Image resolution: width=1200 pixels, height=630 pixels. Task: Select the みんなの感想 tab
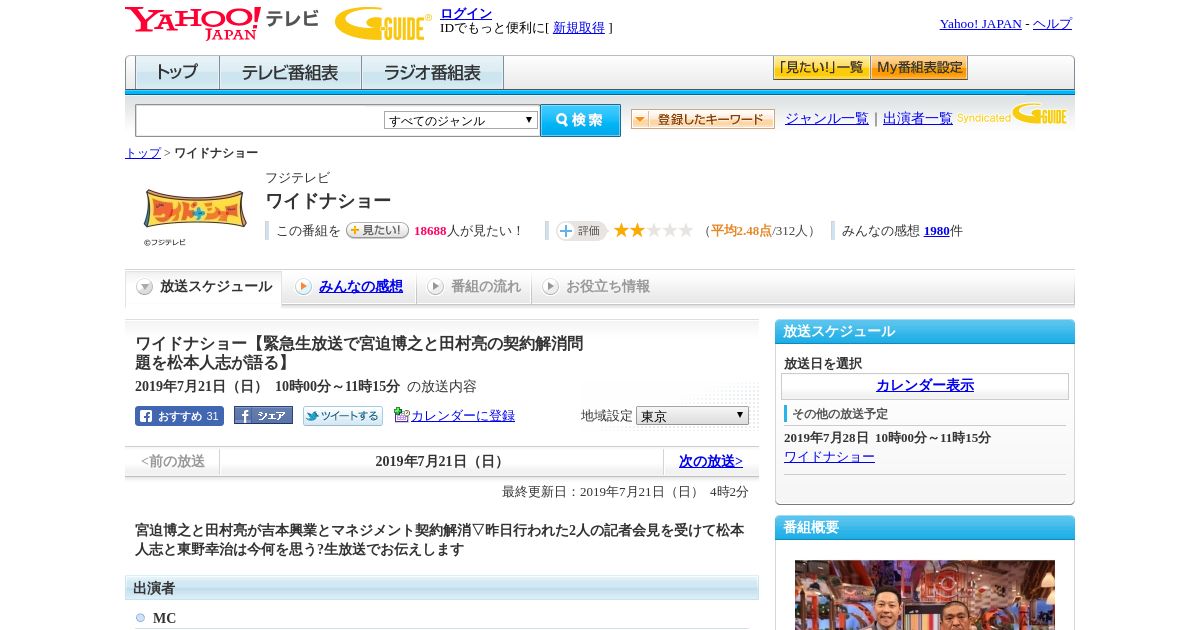349,287
